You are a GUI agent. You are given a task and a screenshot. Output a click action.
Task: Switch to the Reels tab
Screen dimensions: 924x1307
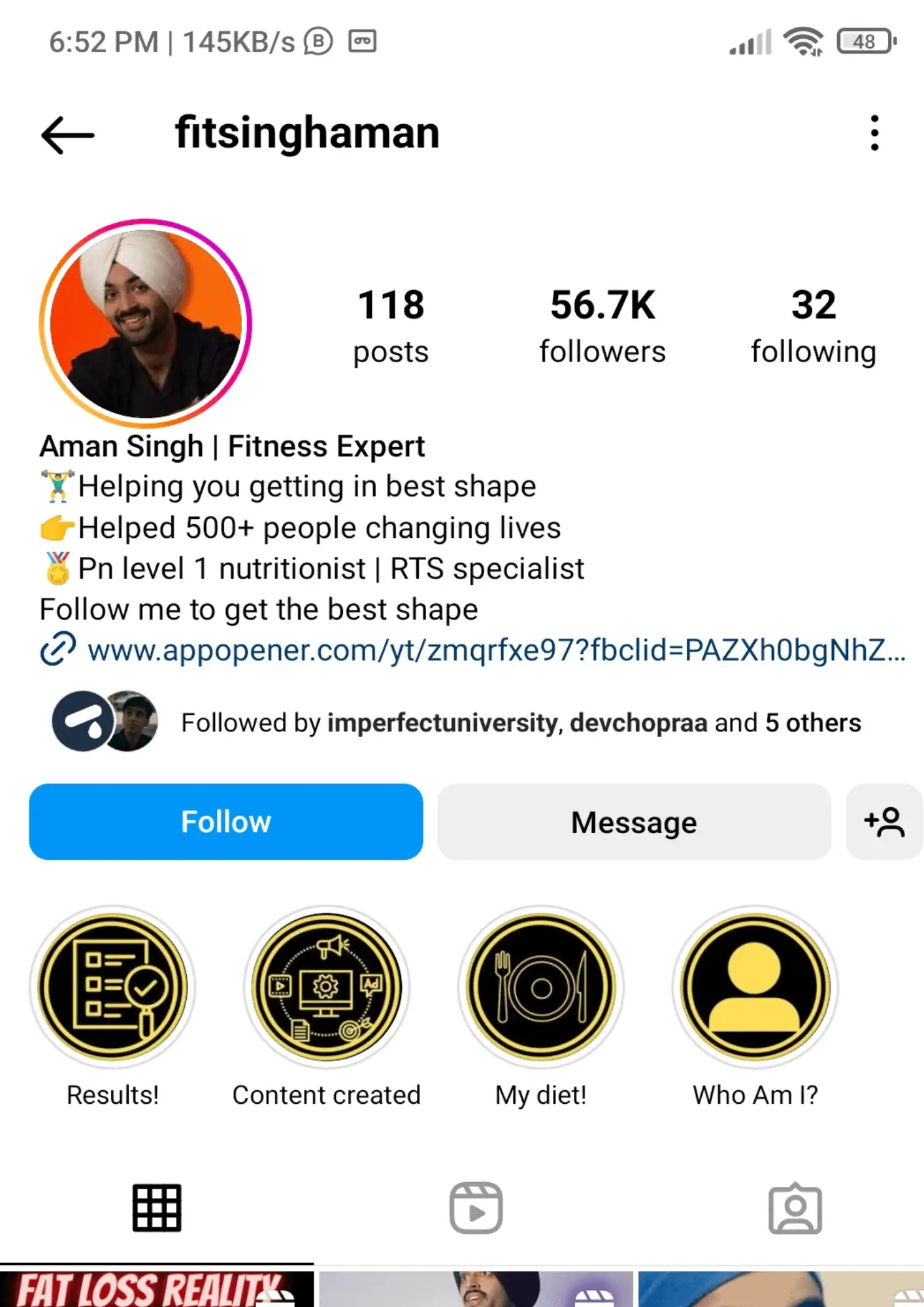click(476, 1208)
